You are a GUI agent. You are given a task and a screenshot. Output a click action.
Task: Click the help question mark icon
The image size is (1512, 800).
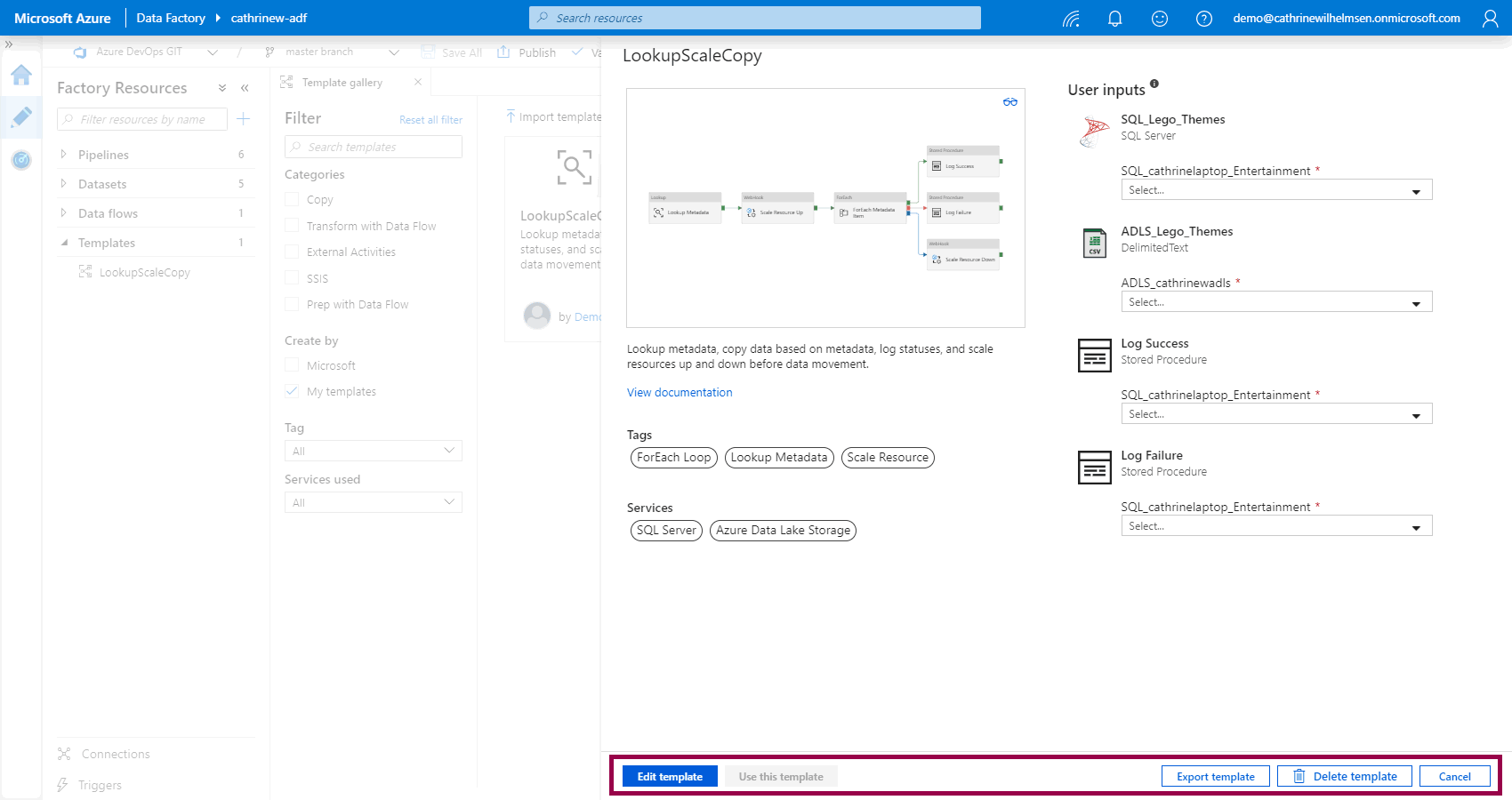[x=1203, y=19]
